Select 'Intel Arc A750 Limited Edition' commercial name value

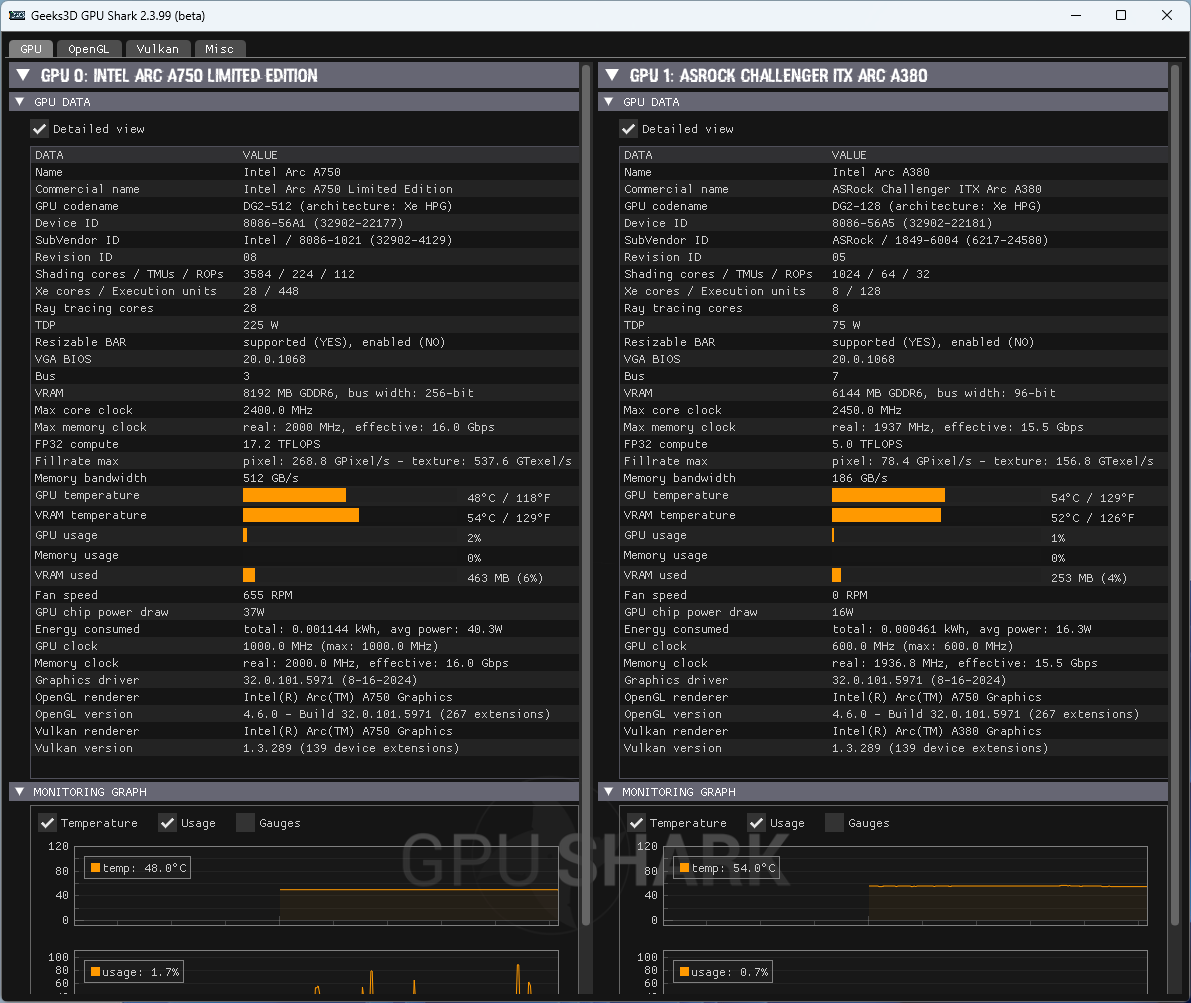tap(348, 189)
